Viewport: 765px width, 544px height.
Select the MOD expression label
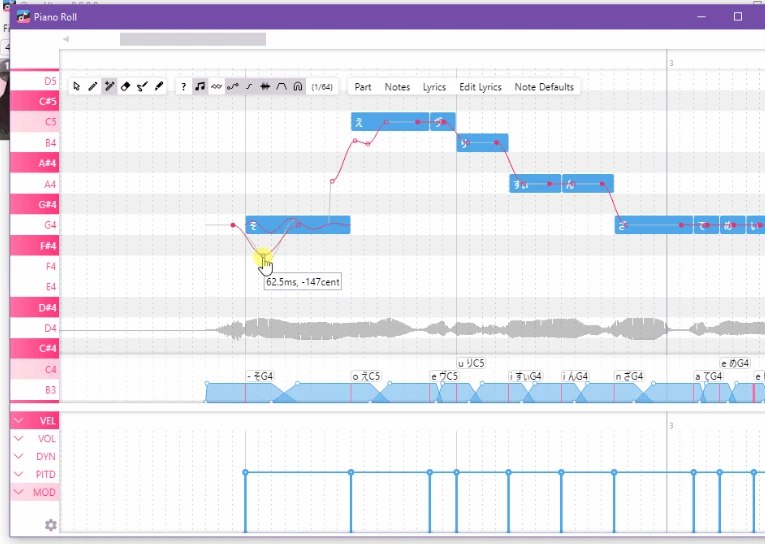(44, 492)
